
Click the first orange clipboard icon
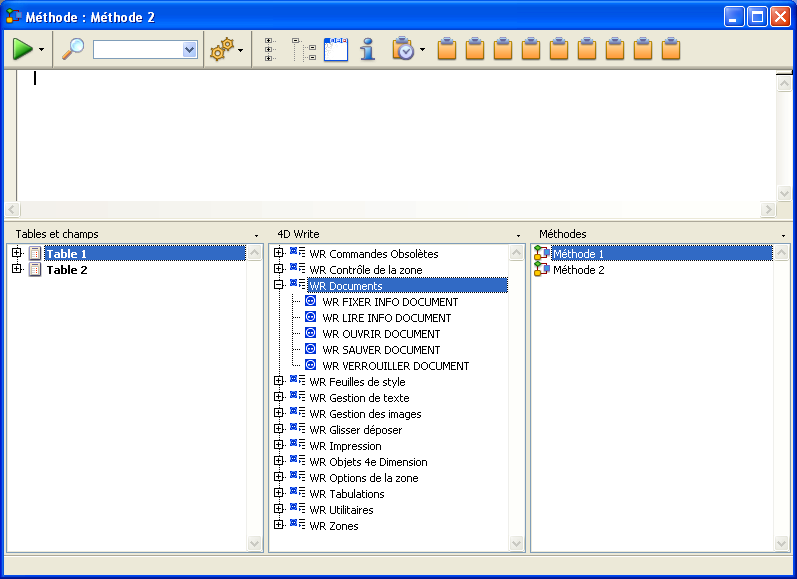pos(448,49)
